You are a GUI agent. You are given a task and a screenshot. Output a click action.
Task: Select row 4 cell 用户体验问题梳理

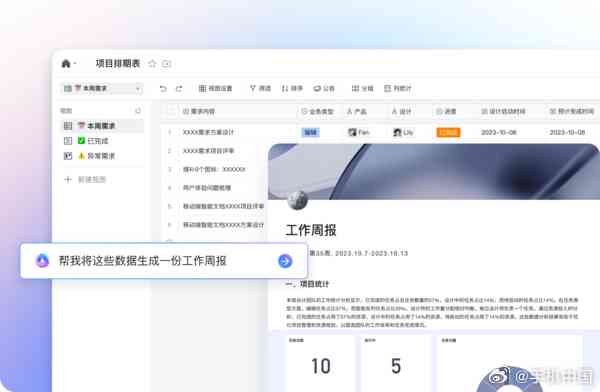207,188
